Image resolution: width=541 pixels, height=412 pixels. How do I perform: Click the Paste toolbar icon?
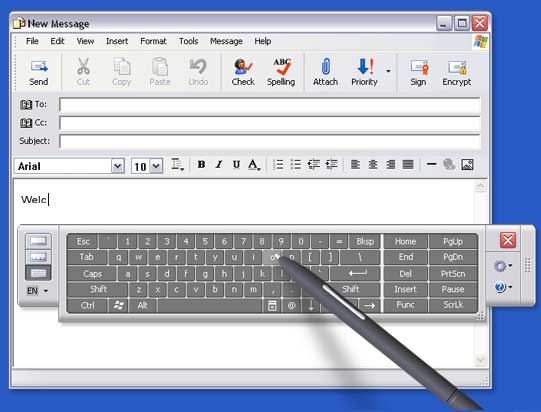click(x=160, y=73)
